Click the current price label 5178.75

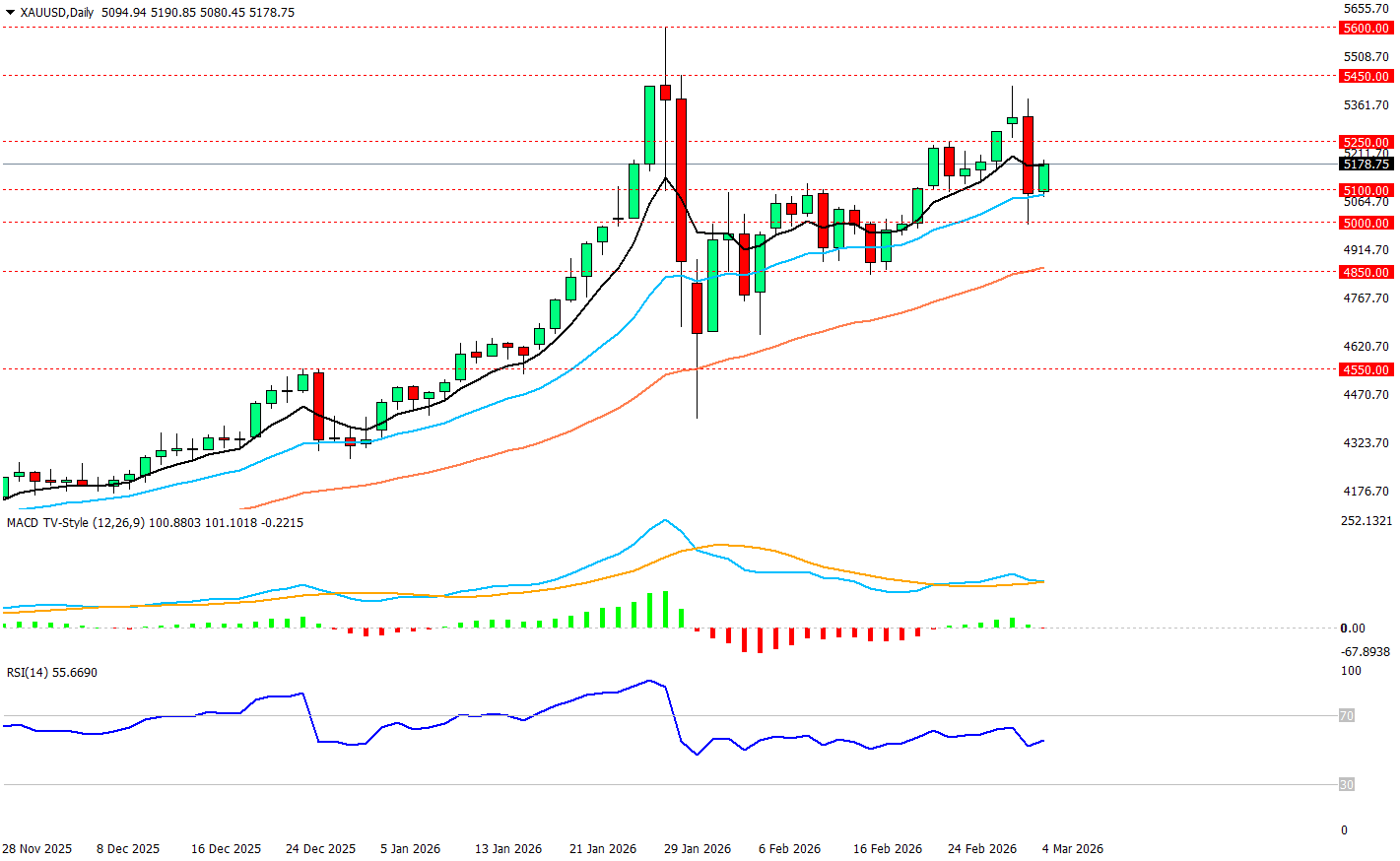point(1366,165)
